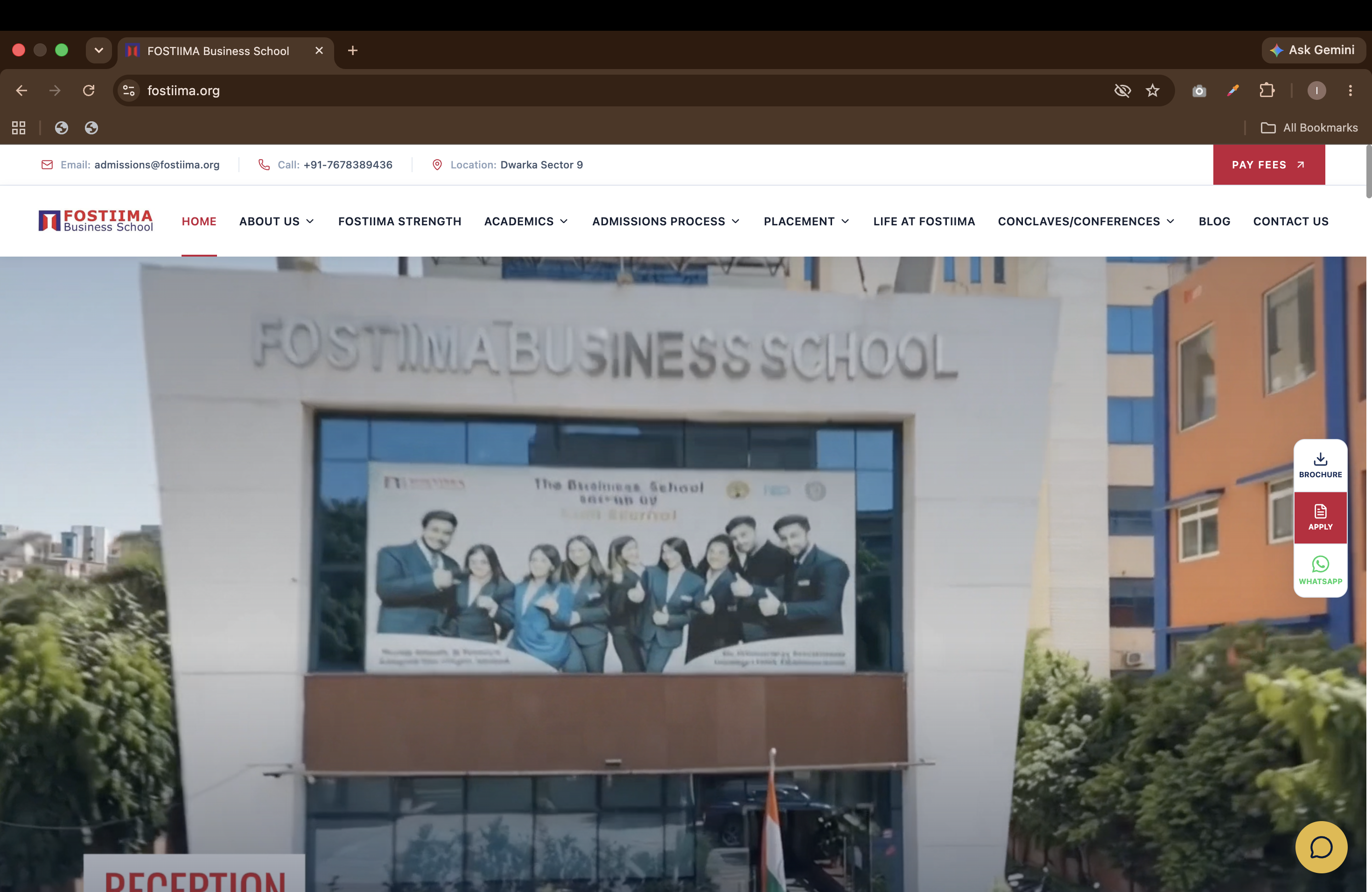1372x892 pixels.
Task: Open Chrome three-dot menu
Action: click(x=1350, y=91)
